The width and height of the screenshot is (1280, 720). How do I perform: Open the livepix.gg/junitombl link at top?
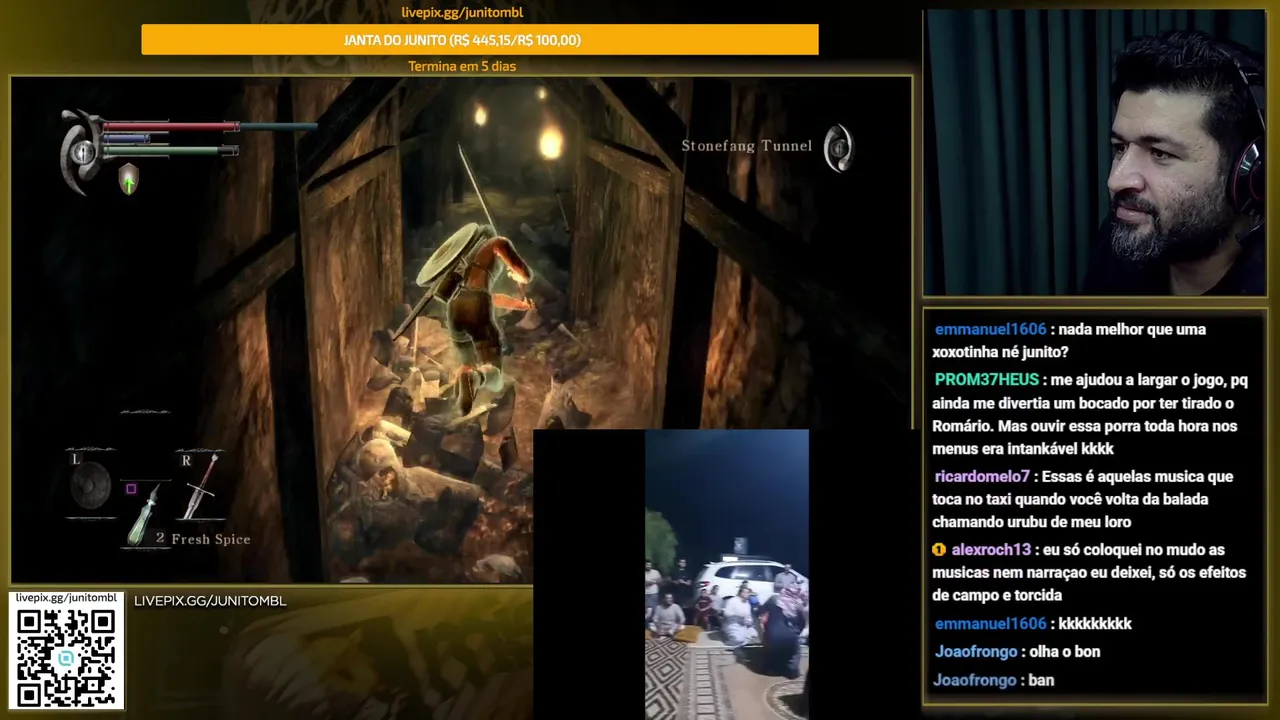point(462,13)
